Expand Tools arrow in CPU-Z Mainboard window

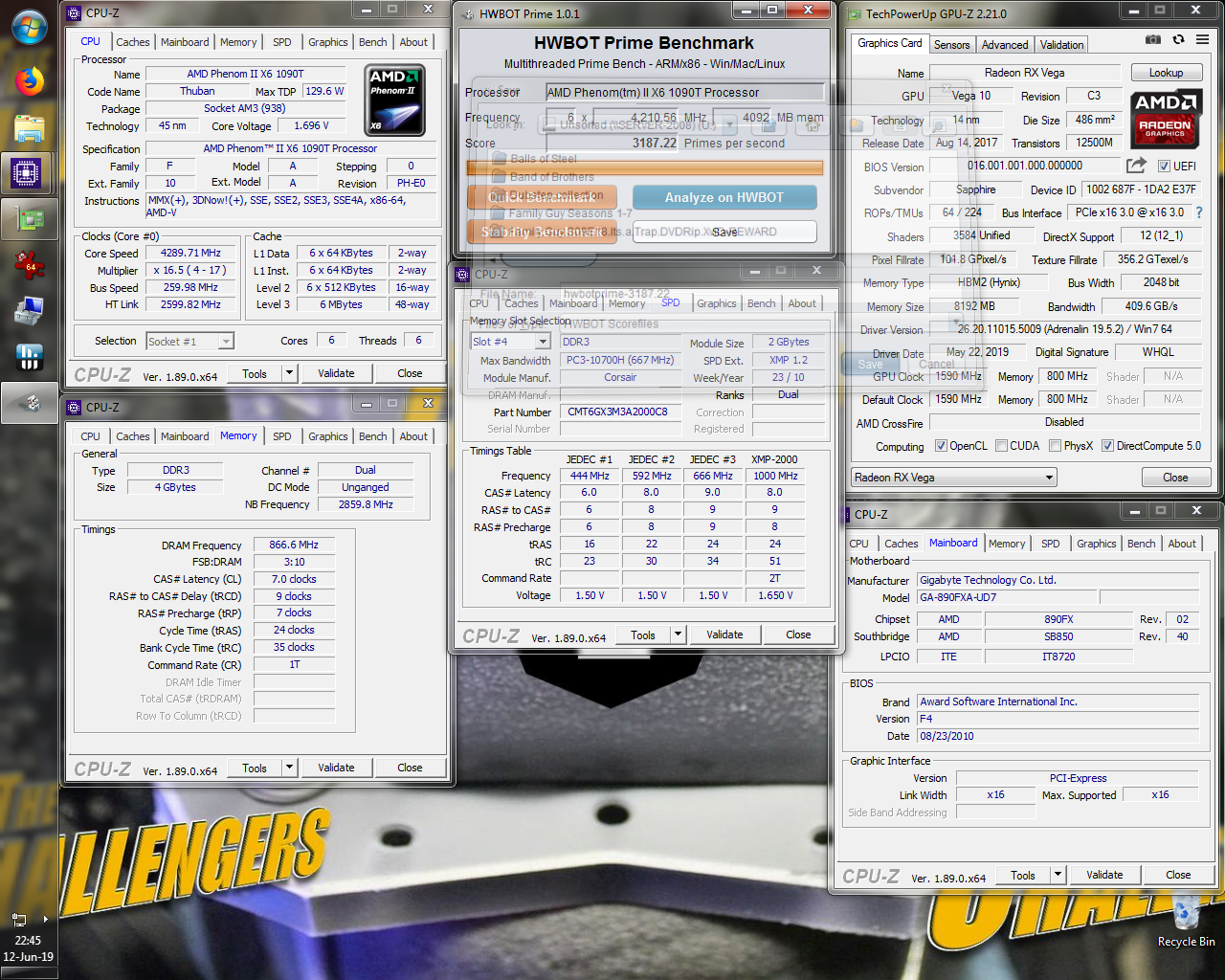click(x=1058, y=875)
